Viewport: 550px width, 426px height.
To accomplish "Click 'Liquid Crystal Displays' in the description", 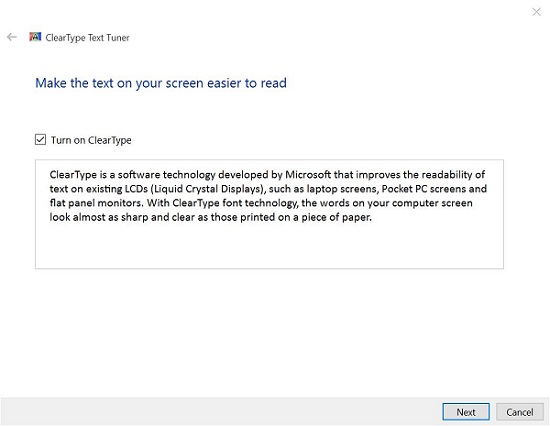I will 208,189.
